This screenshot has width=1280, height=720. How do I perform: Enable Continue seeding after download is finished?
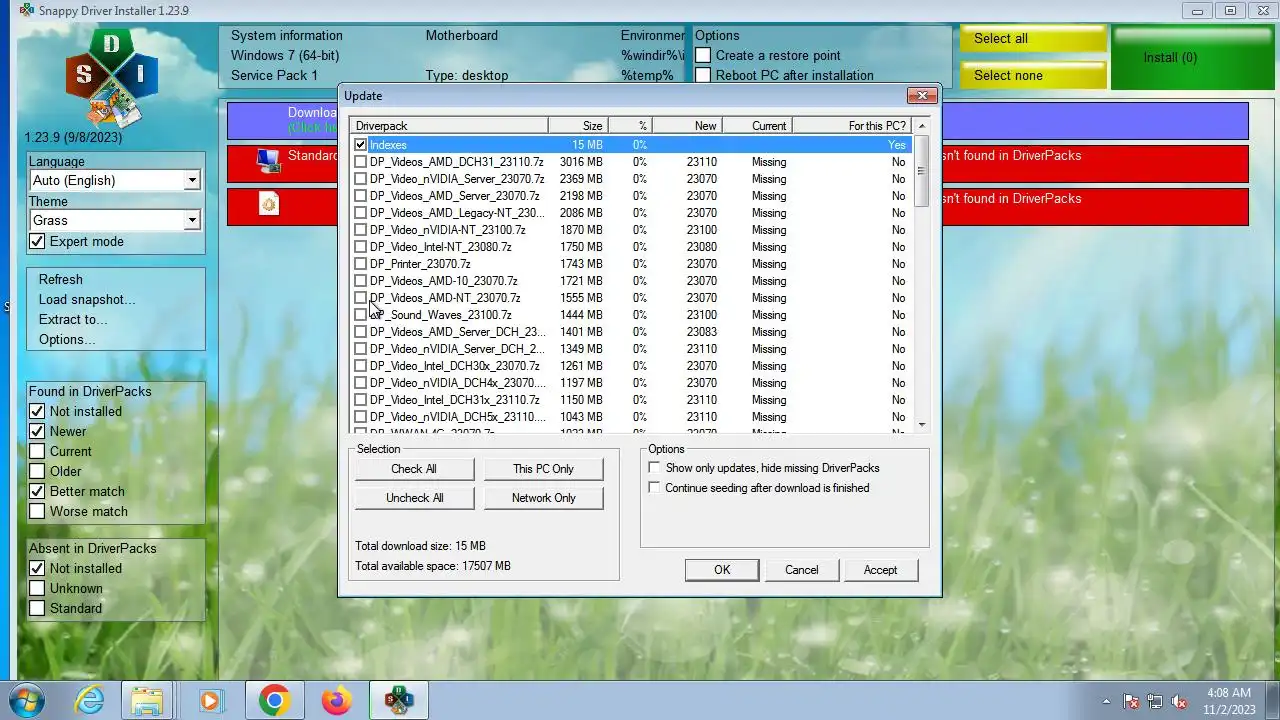pos(655,488)
